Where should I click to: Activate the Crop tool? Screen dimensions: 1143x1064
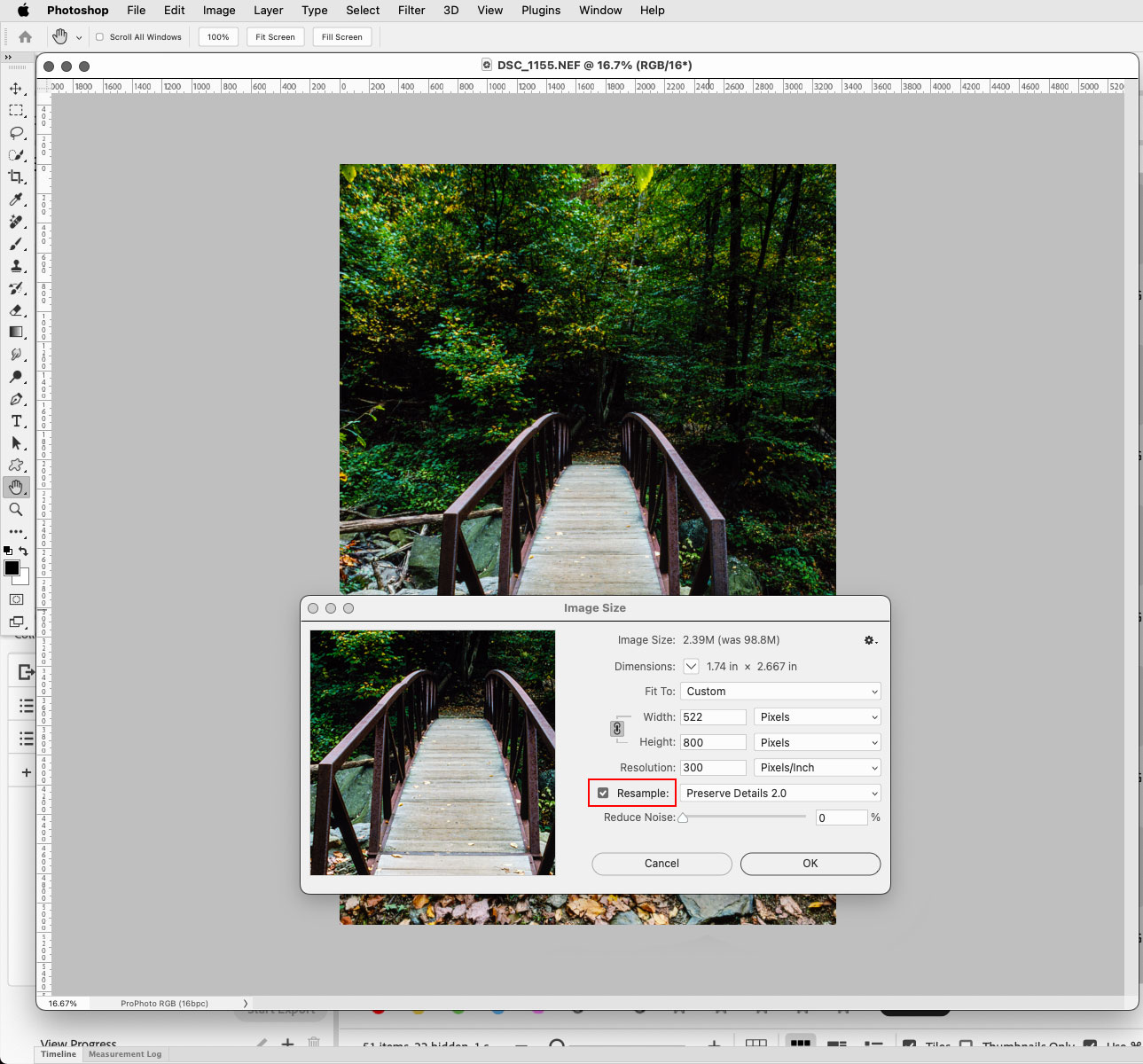coord(16,176)
